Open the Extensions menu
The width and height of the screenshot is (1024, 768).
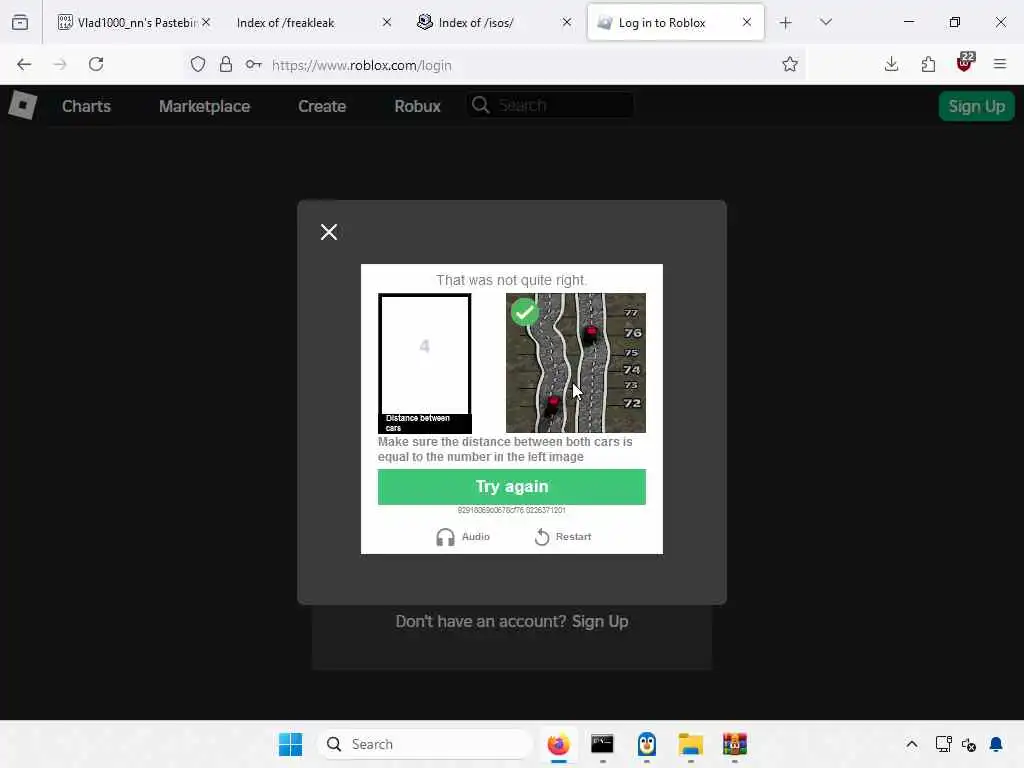point(928,64)
